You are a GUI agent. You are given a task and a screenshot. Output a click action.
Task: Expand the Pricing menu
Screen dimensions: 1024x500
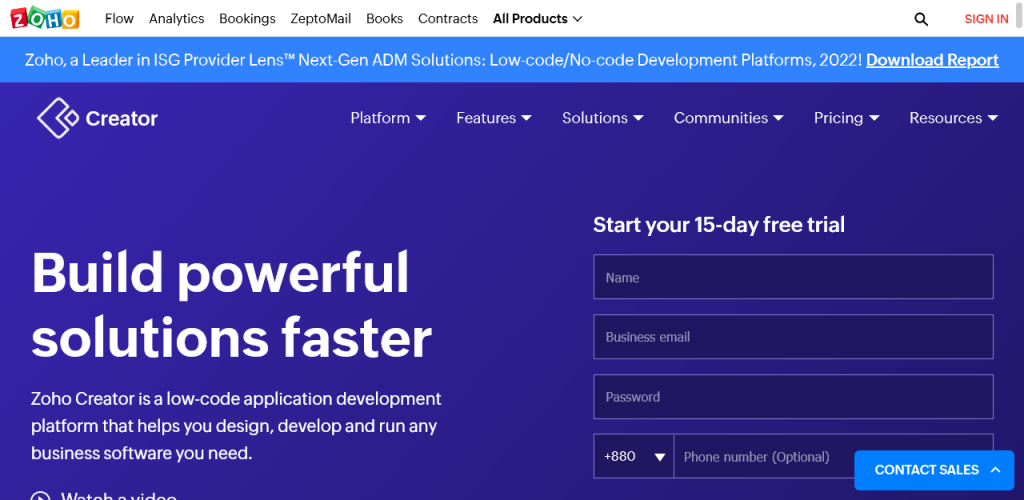point(846,118)
